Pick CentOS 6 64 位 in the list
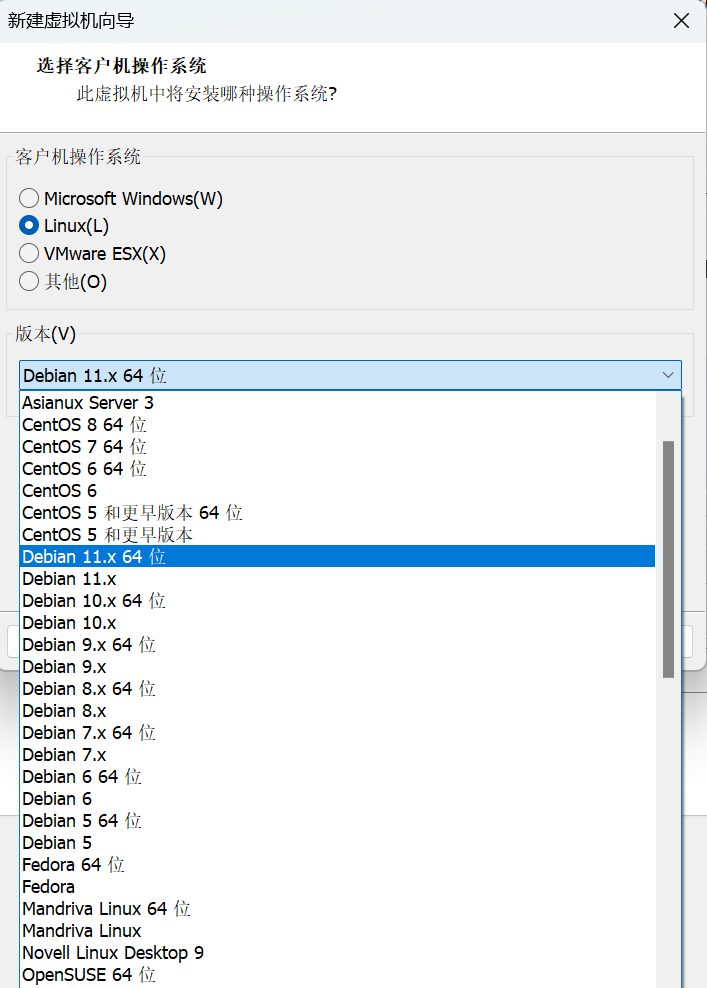This screenshot has width=707, height=988. (x=338, y=469)
